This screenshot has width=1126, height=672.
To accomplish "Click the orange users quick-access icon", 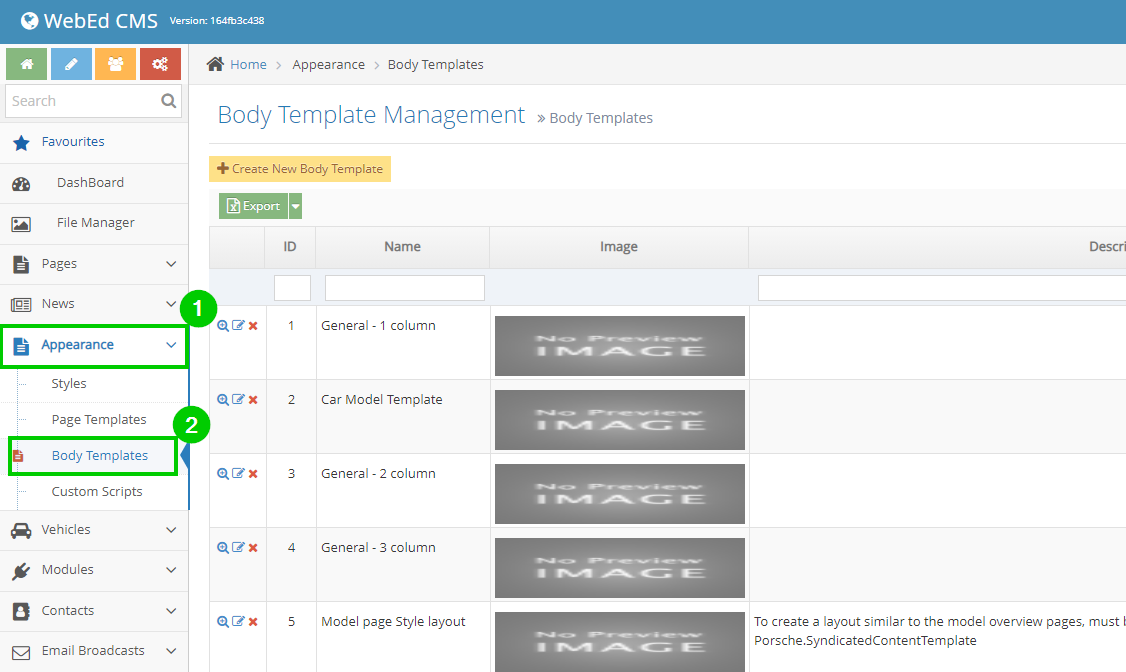I will tap(115, 63).
